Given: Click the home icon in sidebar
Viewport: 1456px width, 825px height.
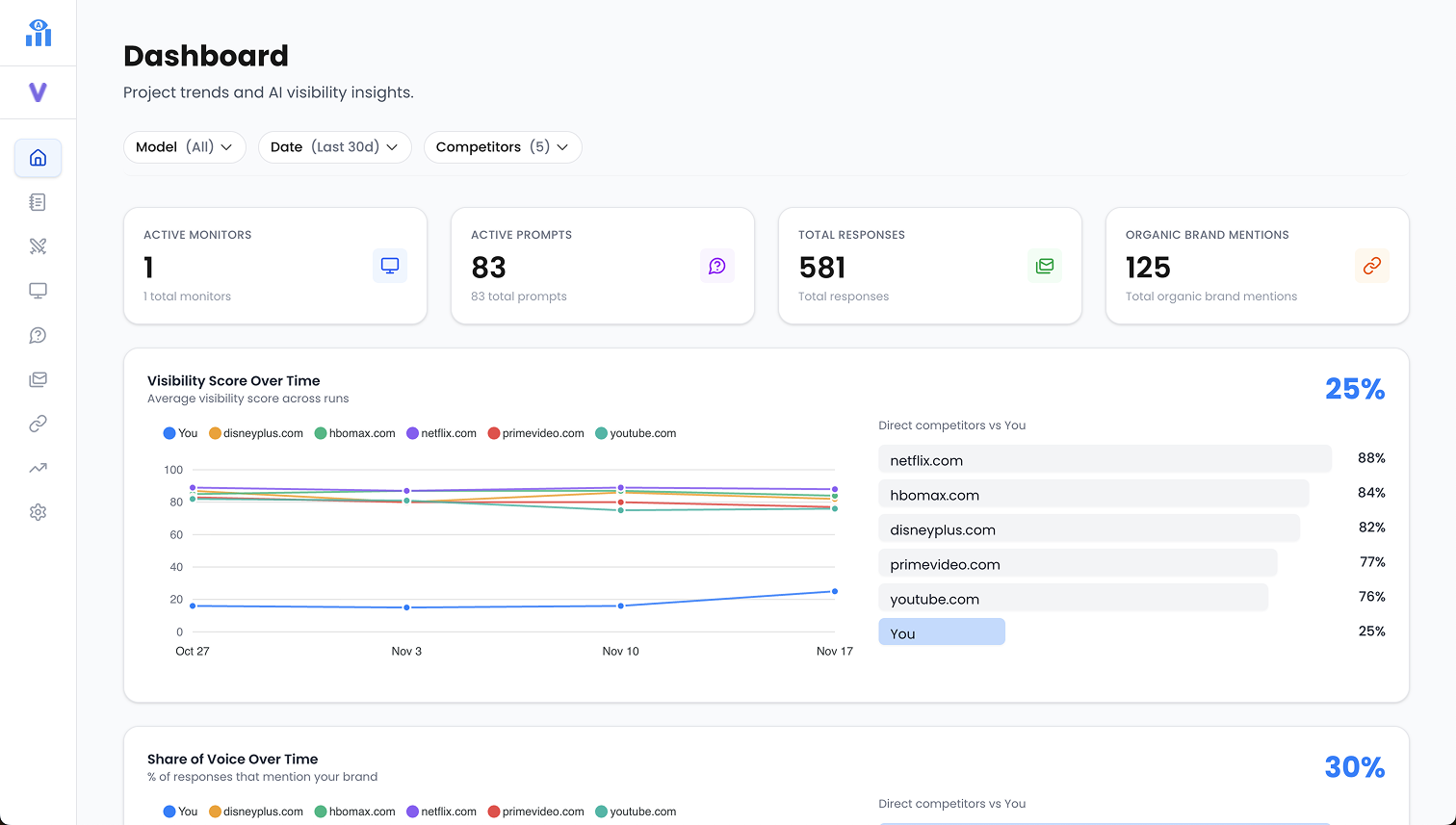Looking at the screenshot, I should 38,158.
